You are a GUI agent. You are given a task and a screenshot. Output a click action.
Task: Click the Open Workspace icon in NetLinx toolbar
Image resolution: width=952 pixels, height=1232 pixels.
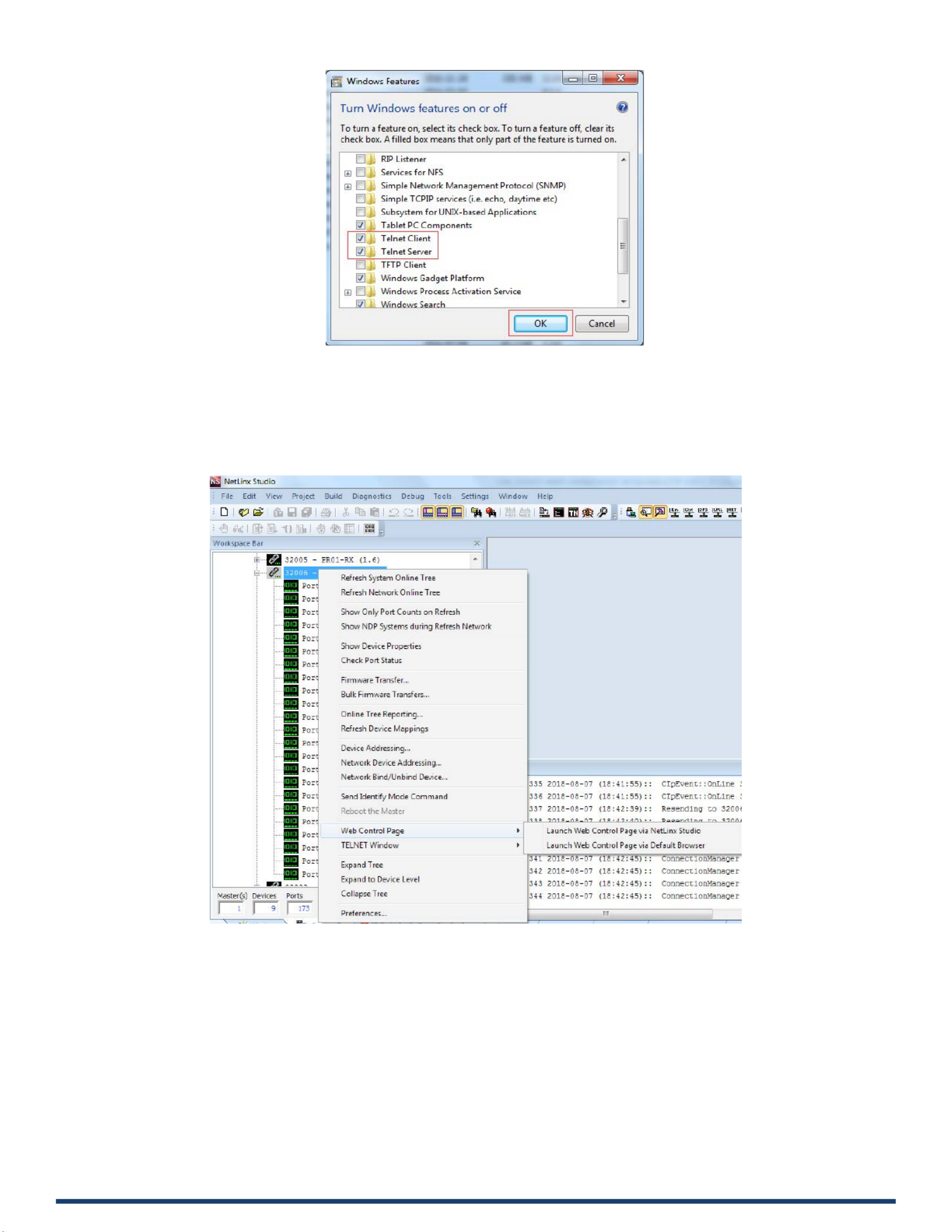point(244,512)
